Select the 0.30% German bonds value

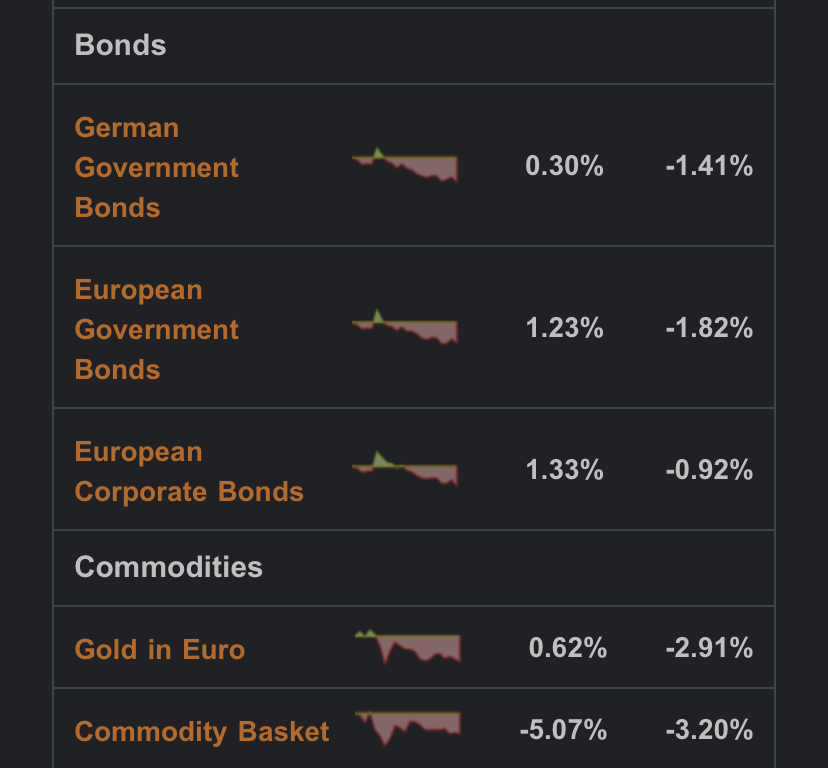564,166
